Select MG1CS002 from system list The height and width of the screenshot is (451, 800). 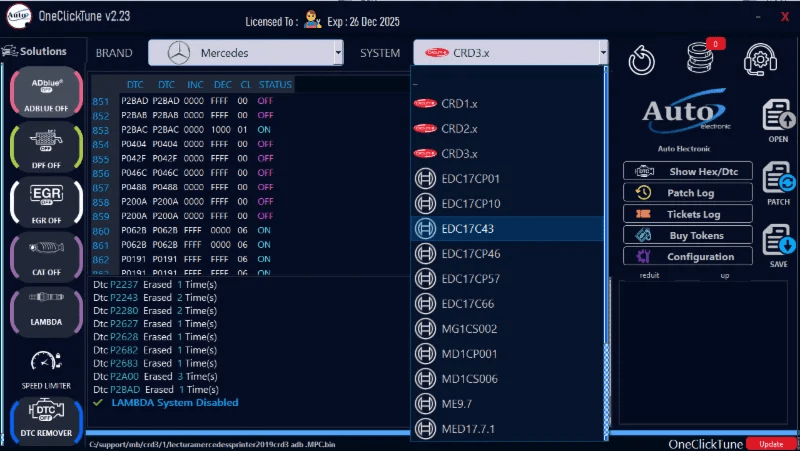pyautogui.click(x=508, y=329)
